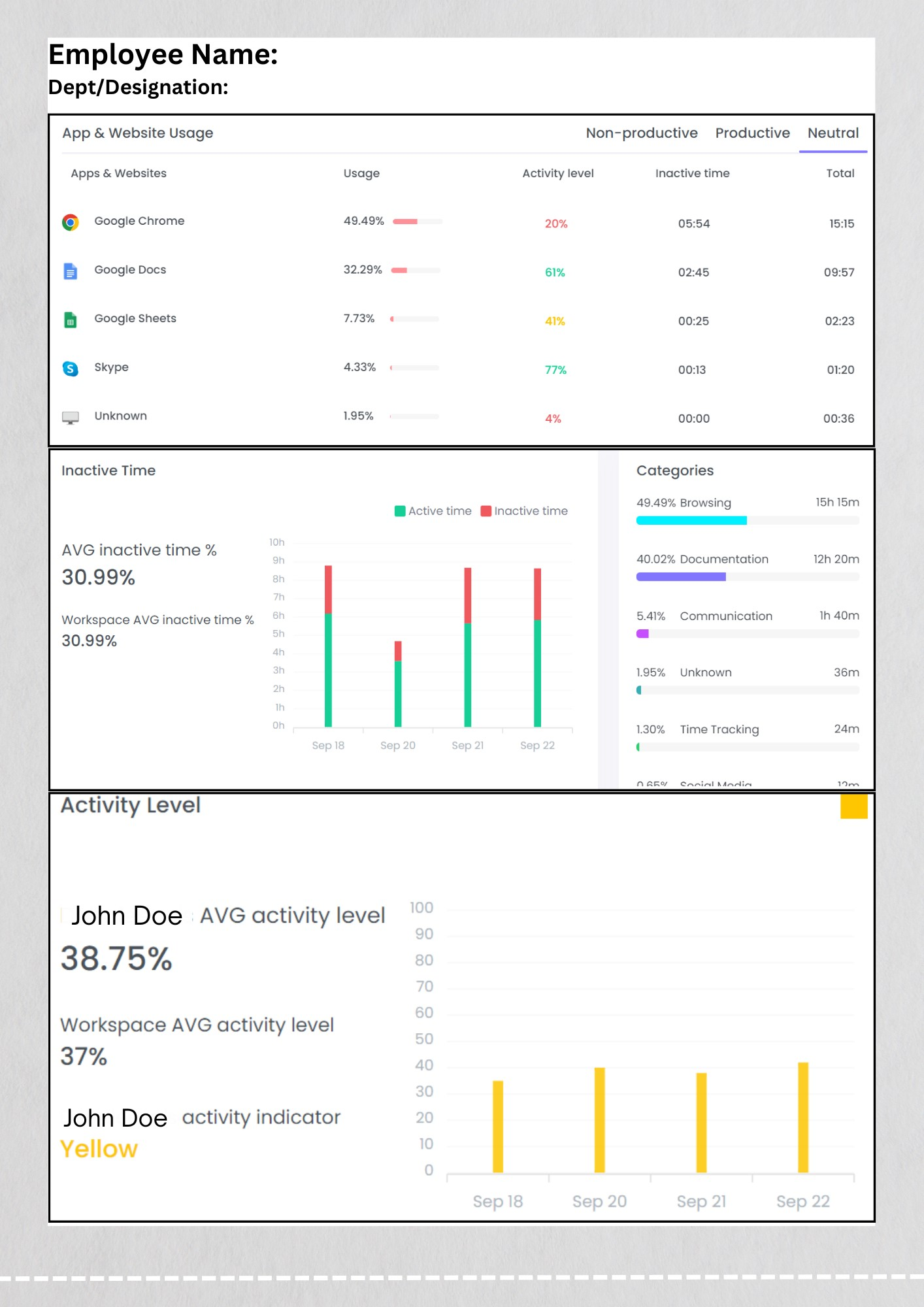
Task: Click the 4.33% usage value
Action: point(359,367)
